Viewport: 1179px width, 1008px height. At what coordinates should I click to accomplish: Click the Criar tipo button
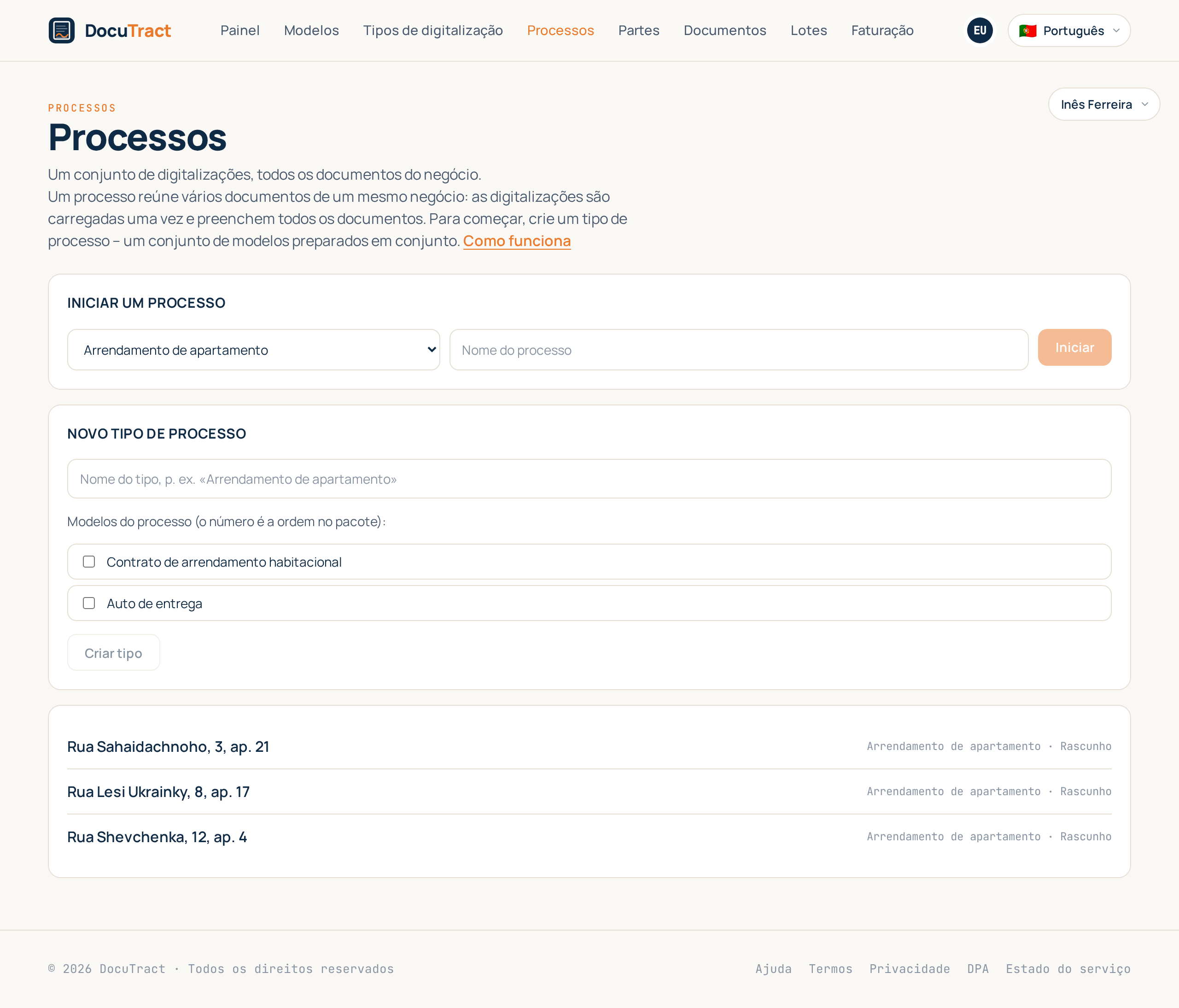(x=113, y=653)
